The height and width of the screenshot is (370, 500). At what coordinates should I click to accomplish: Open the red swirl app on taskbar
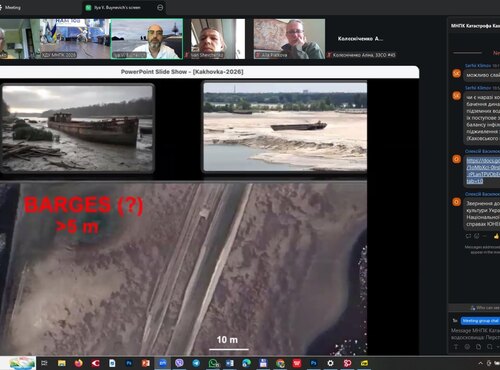[347, 363]
